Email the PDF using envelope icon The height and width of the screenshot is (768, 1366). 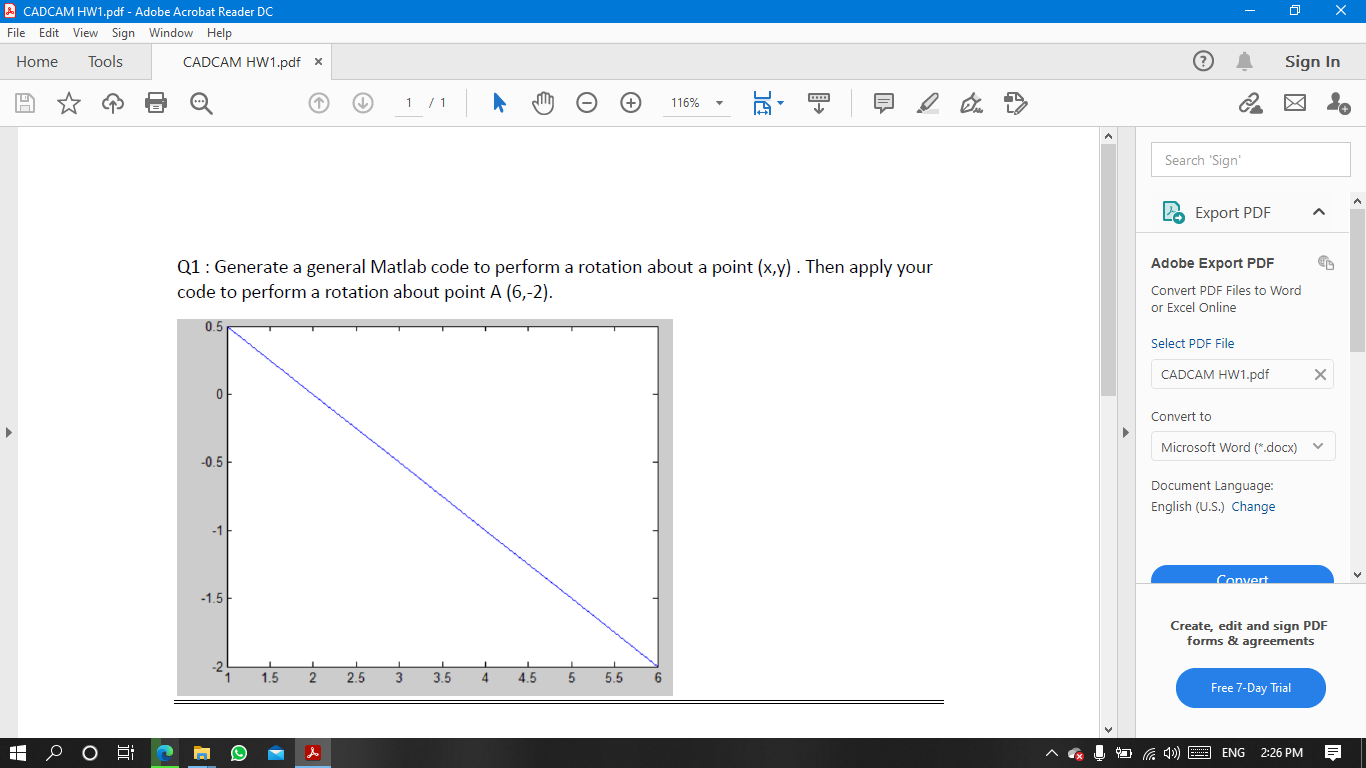1297,103
